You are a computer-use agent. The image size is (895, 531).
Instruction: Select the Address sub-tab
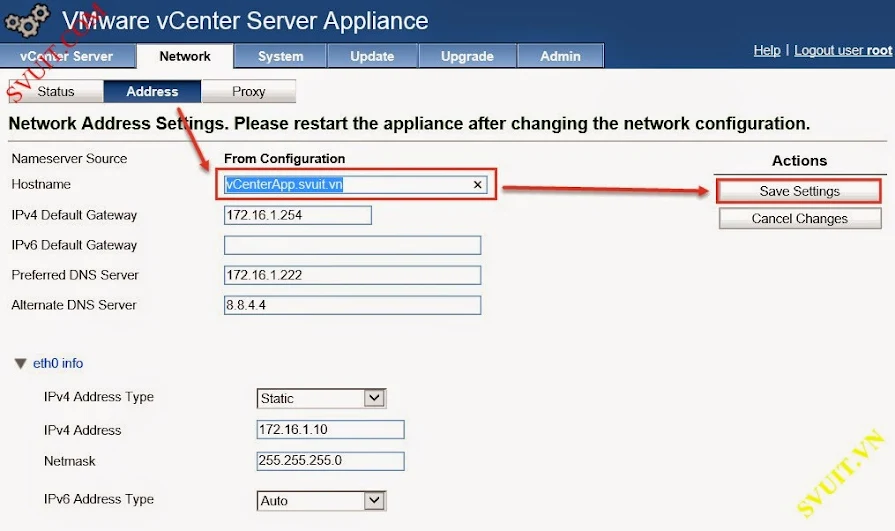(152, 91)
